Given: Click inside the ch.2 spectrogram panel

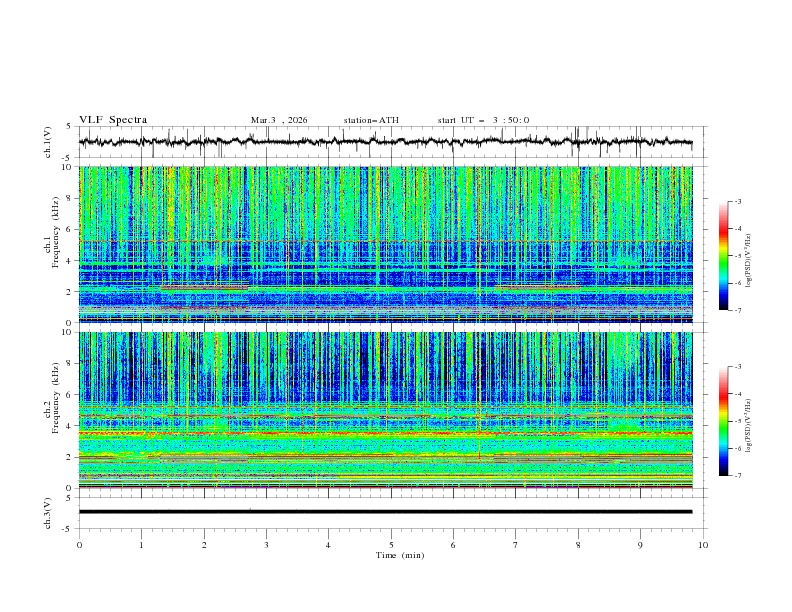Looking at the screenshot, I should click(x=385, y=410).
